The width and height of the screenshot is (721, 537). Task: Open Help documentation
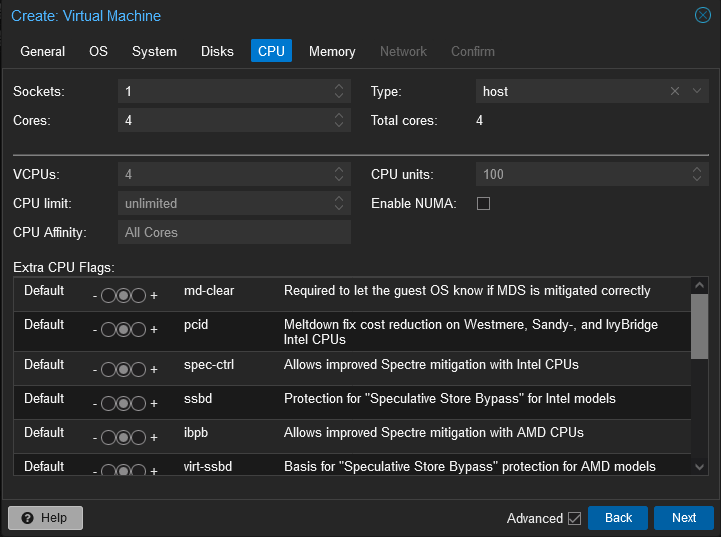(x=45, y=518)
